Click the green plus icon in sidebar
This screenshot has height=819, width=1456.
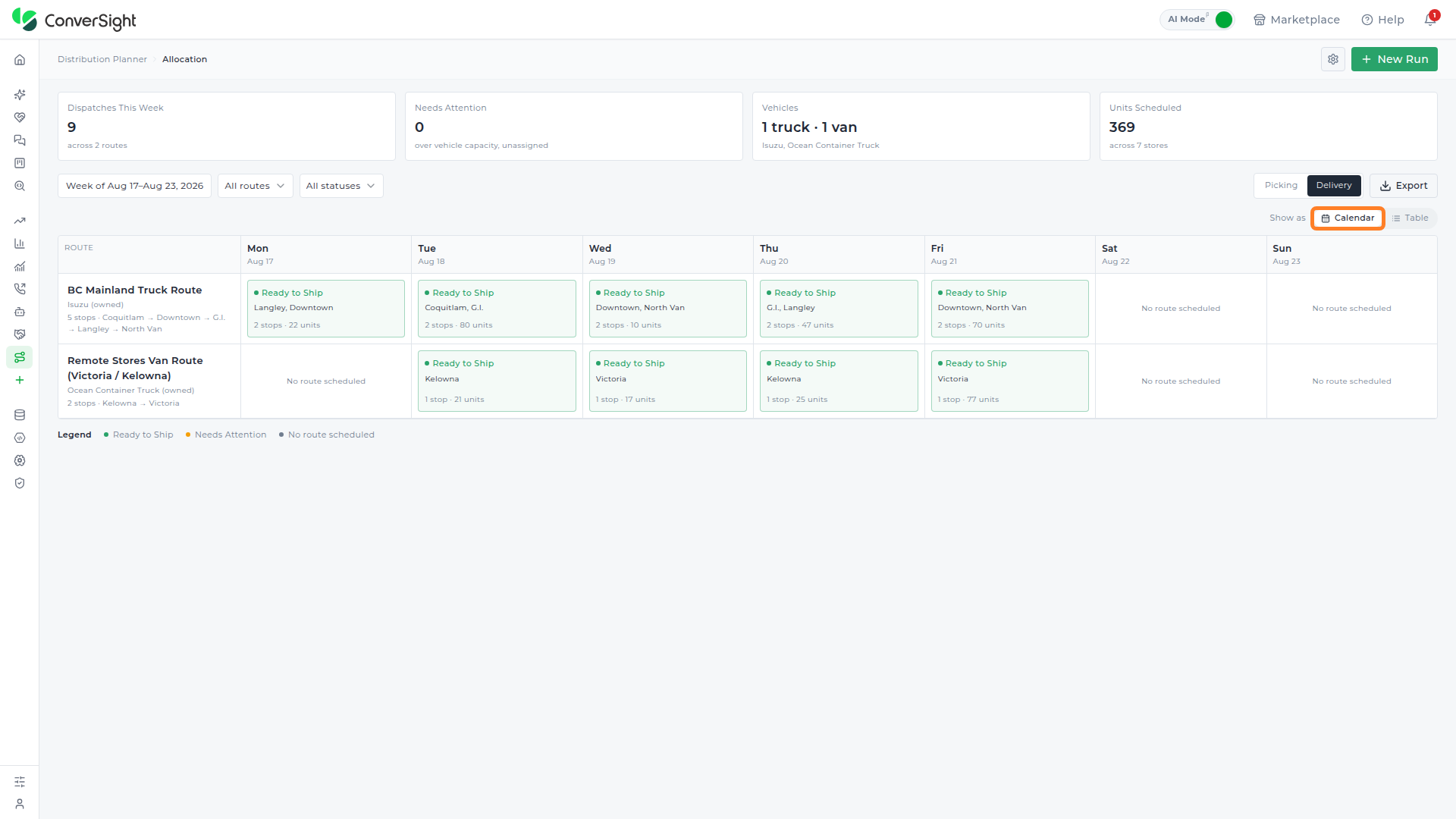click(x=20, y=380)
